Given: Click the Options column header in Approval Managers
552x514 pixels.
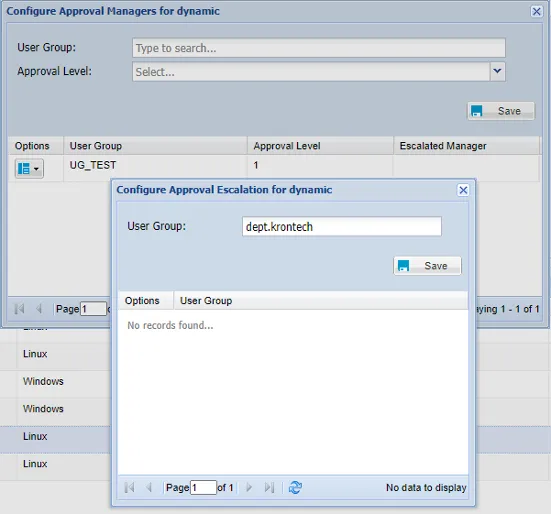Looking at the screenshot, I should [36, 146].
